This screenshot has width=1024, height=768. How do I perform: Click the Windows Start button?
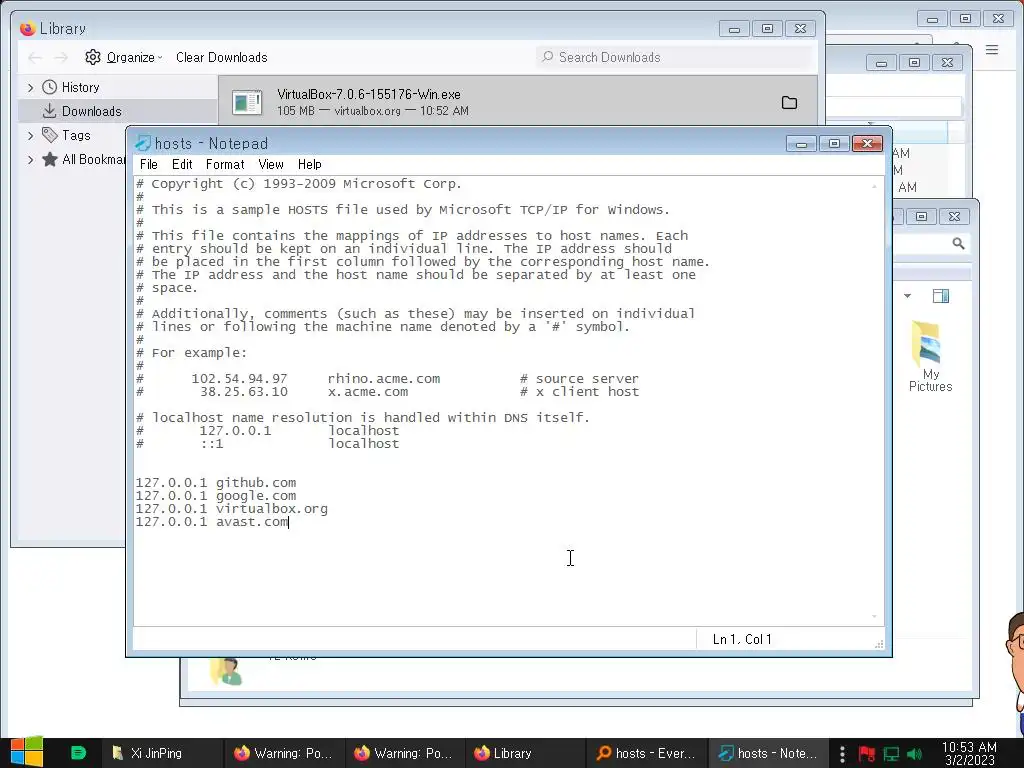click(27, 752)
